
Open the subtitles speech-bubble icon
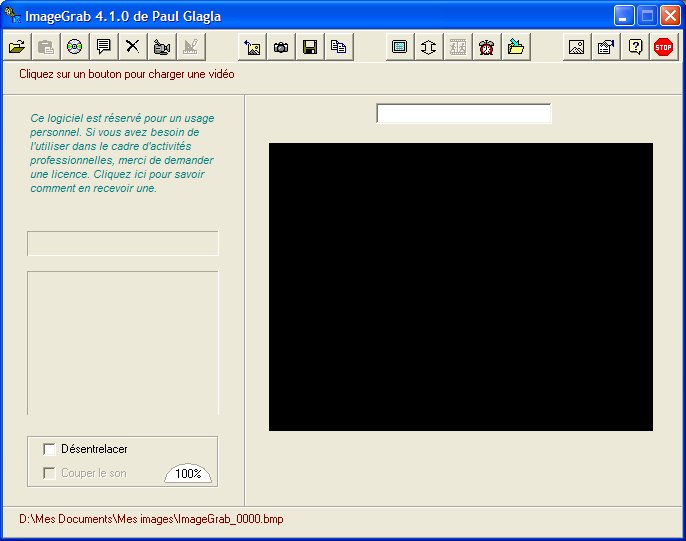tap(104, 46)
